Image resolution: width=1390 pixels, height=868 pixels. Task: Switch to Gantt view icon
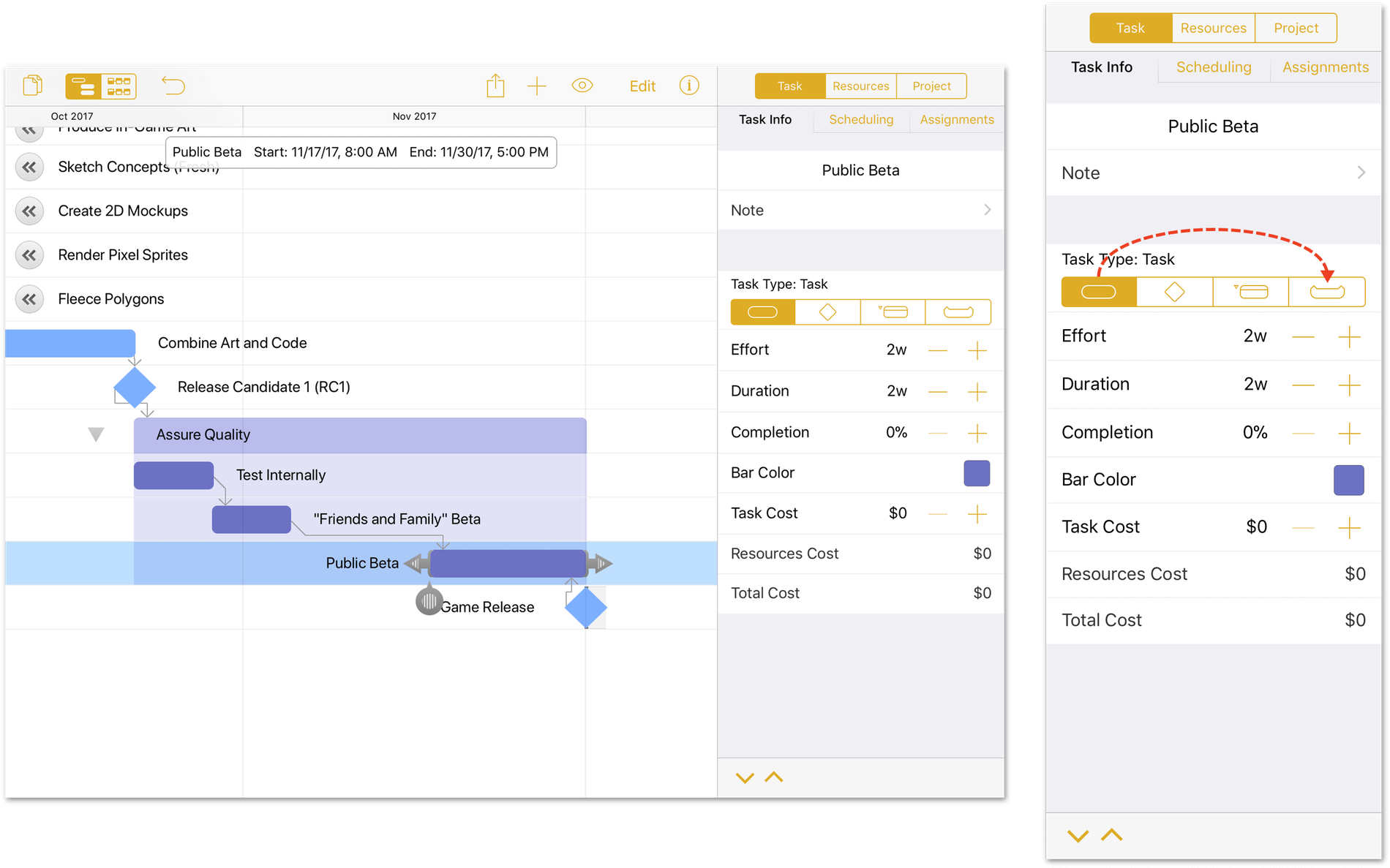(x=83, y=86)
